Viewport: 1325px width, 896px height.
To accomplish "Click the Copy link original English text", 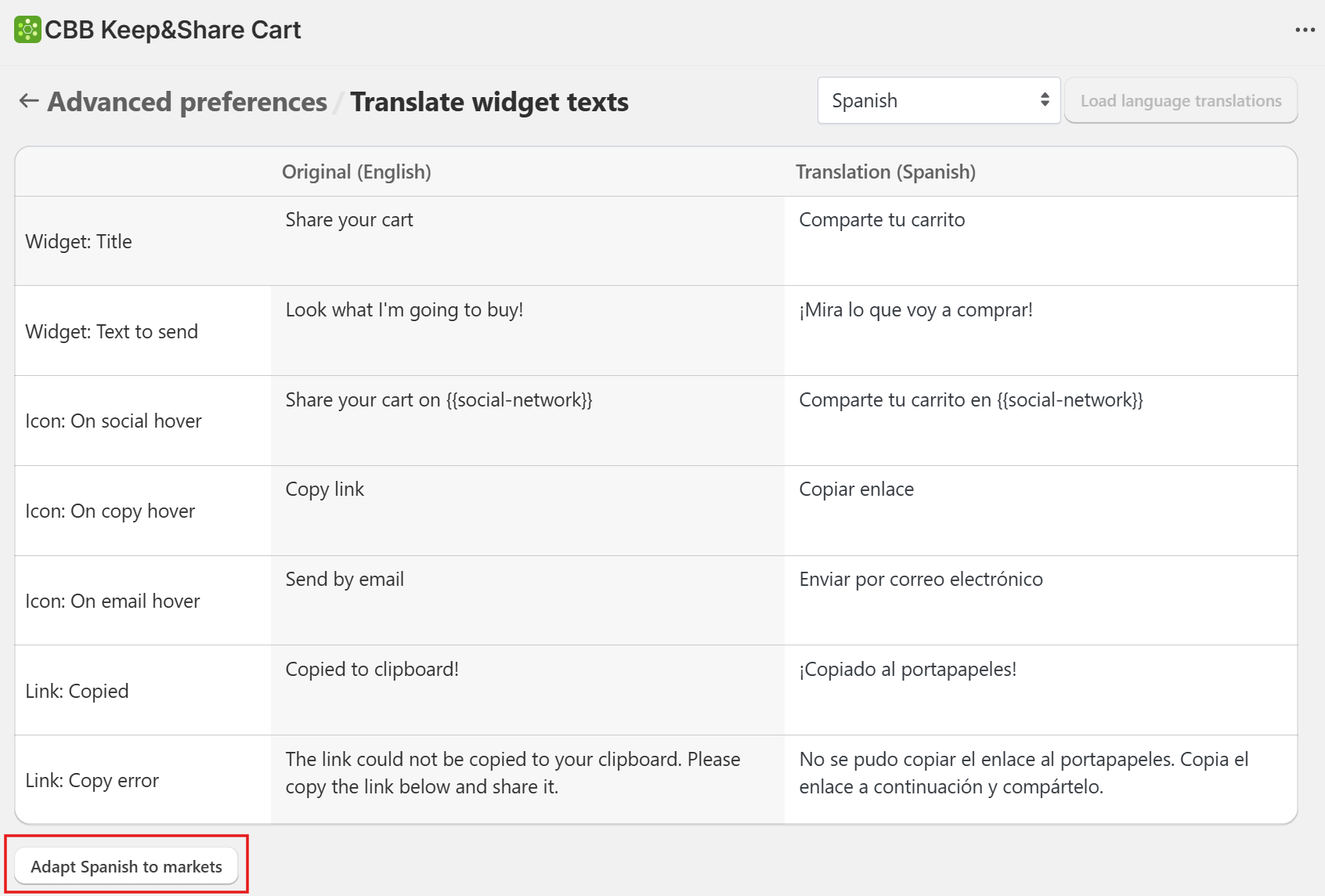I will pyautogui.click(x=325, y=490).
